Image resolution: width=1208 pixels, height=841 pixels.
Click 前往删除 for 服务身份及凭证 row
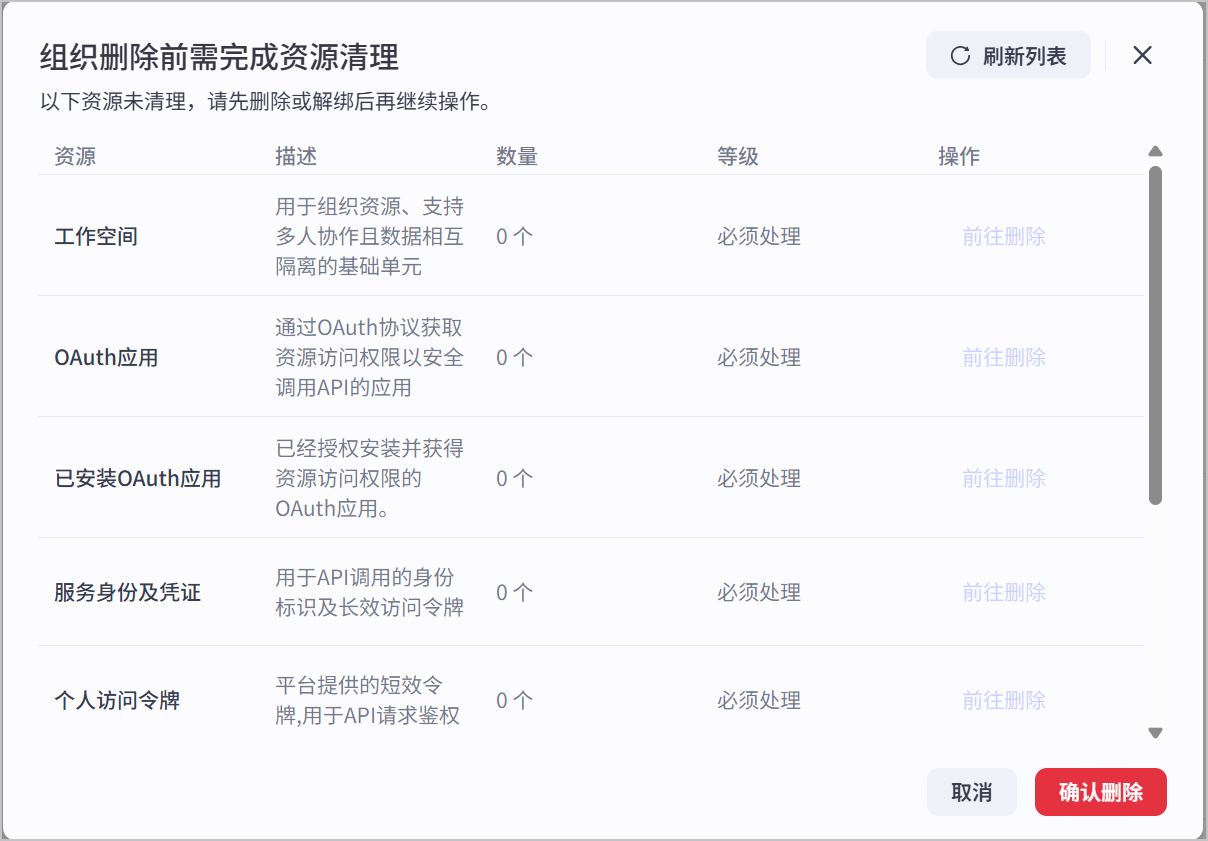(x=1004, y=593)
